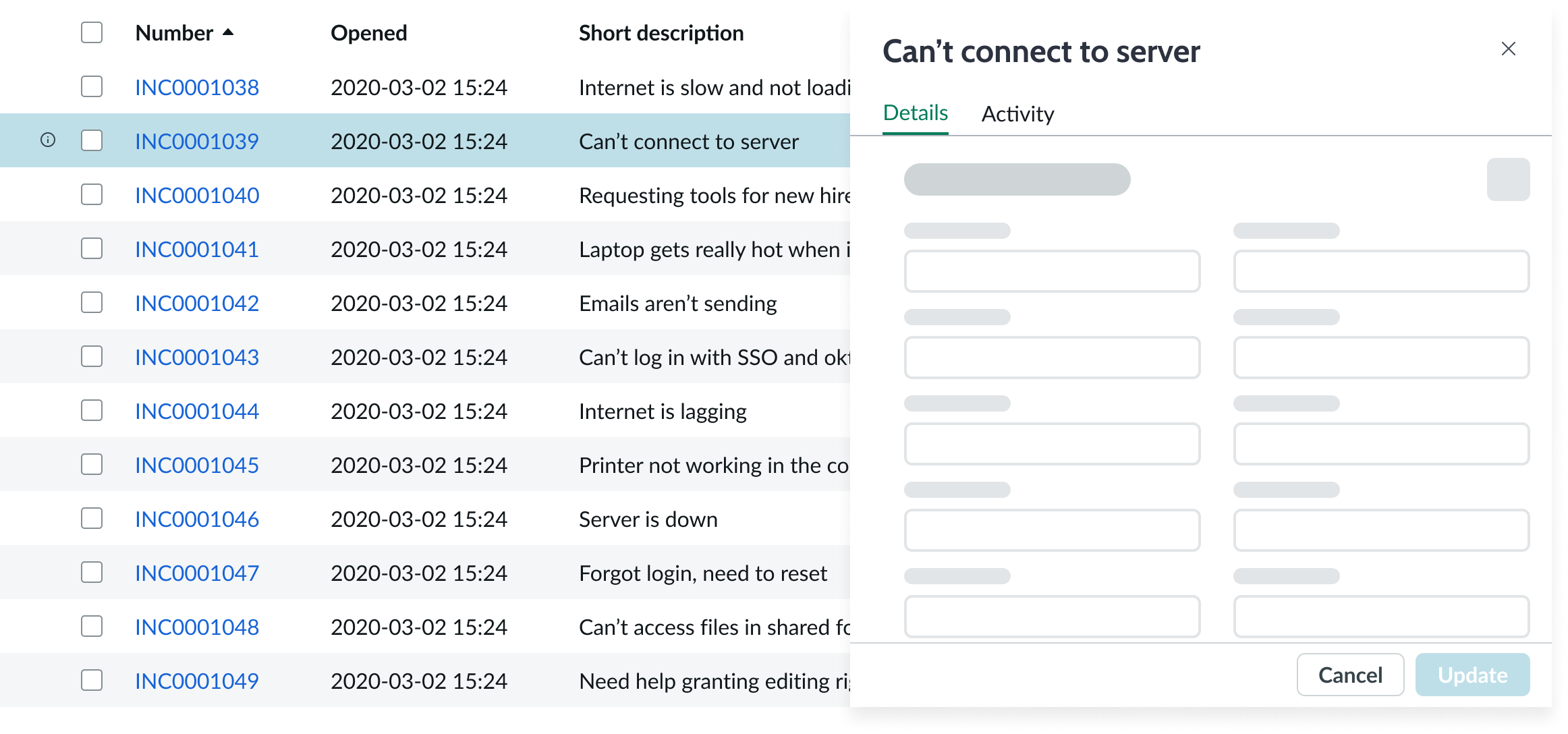Select the Server is down row
The height and width of the screenshot is (734, 1568).
[x=648, y=519]
